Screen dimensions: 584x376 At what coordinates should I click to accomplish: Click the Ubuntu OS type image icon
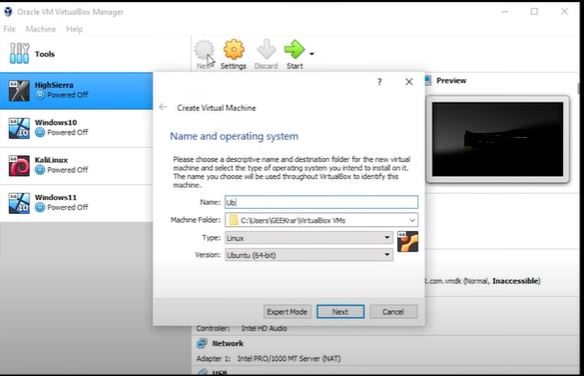point(407,241)
